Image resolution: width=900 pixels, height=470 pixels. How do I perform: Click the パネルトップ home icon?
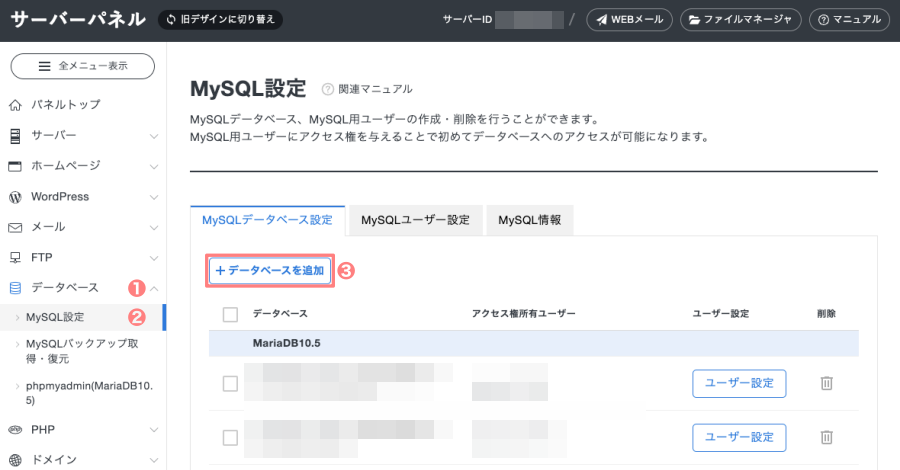coord(15,105)
